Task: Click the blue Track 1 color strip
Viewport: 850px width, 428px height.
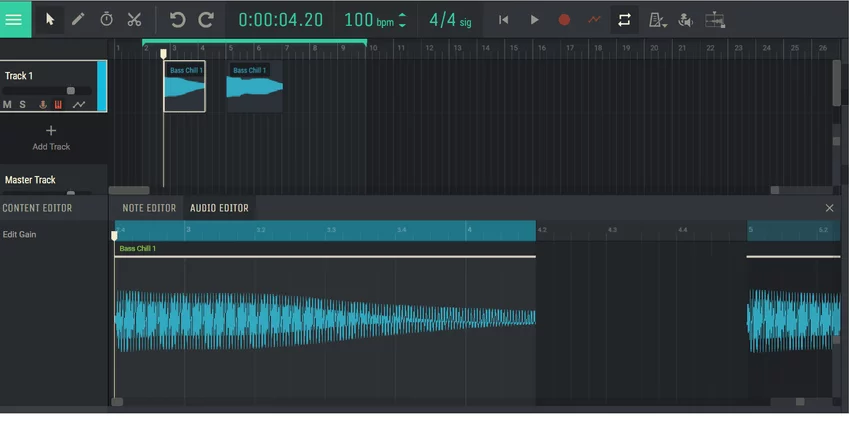Action: coord(101,86)
